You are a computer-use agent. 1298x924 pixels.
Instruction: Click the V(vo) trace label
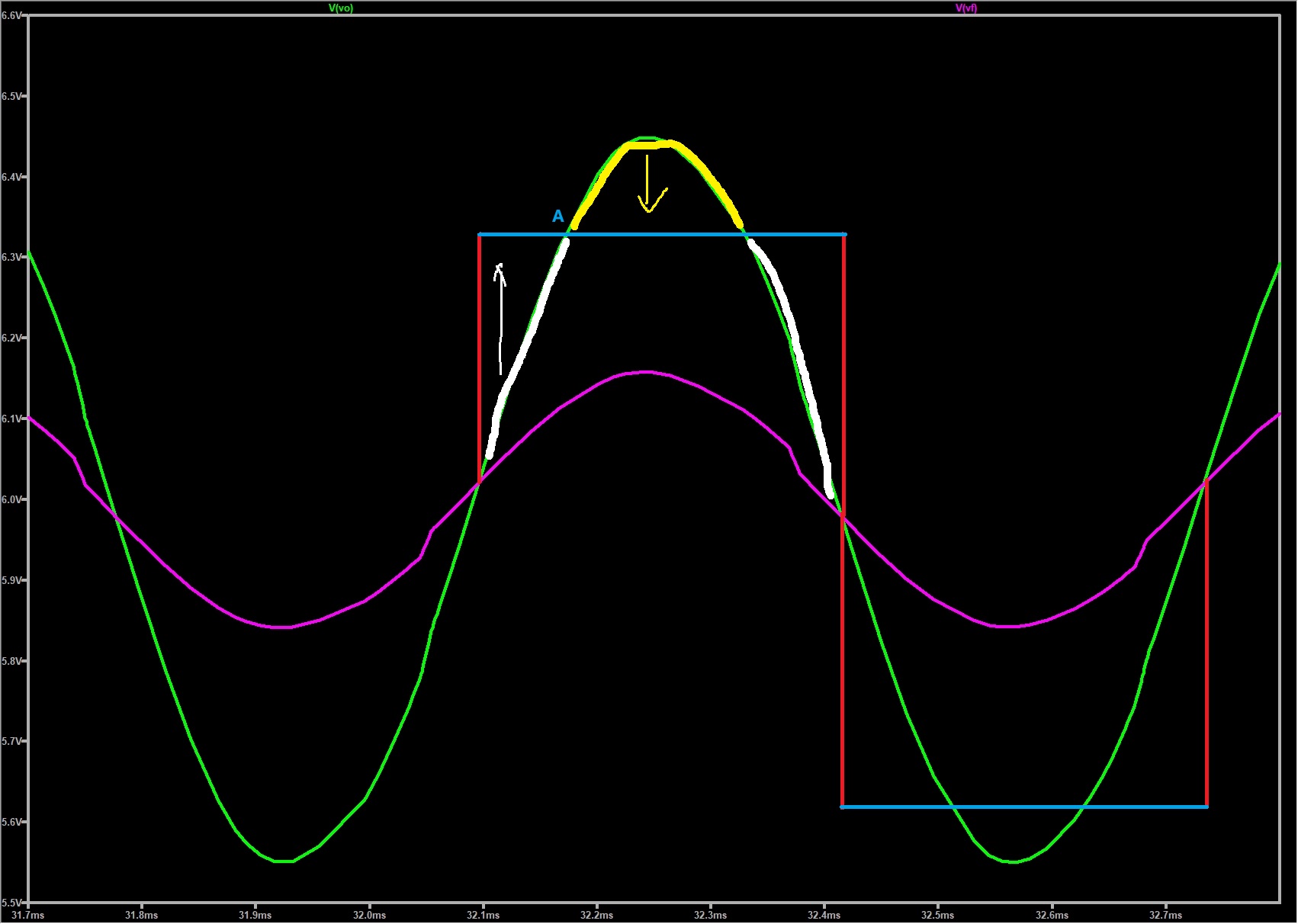coord(341,8)
